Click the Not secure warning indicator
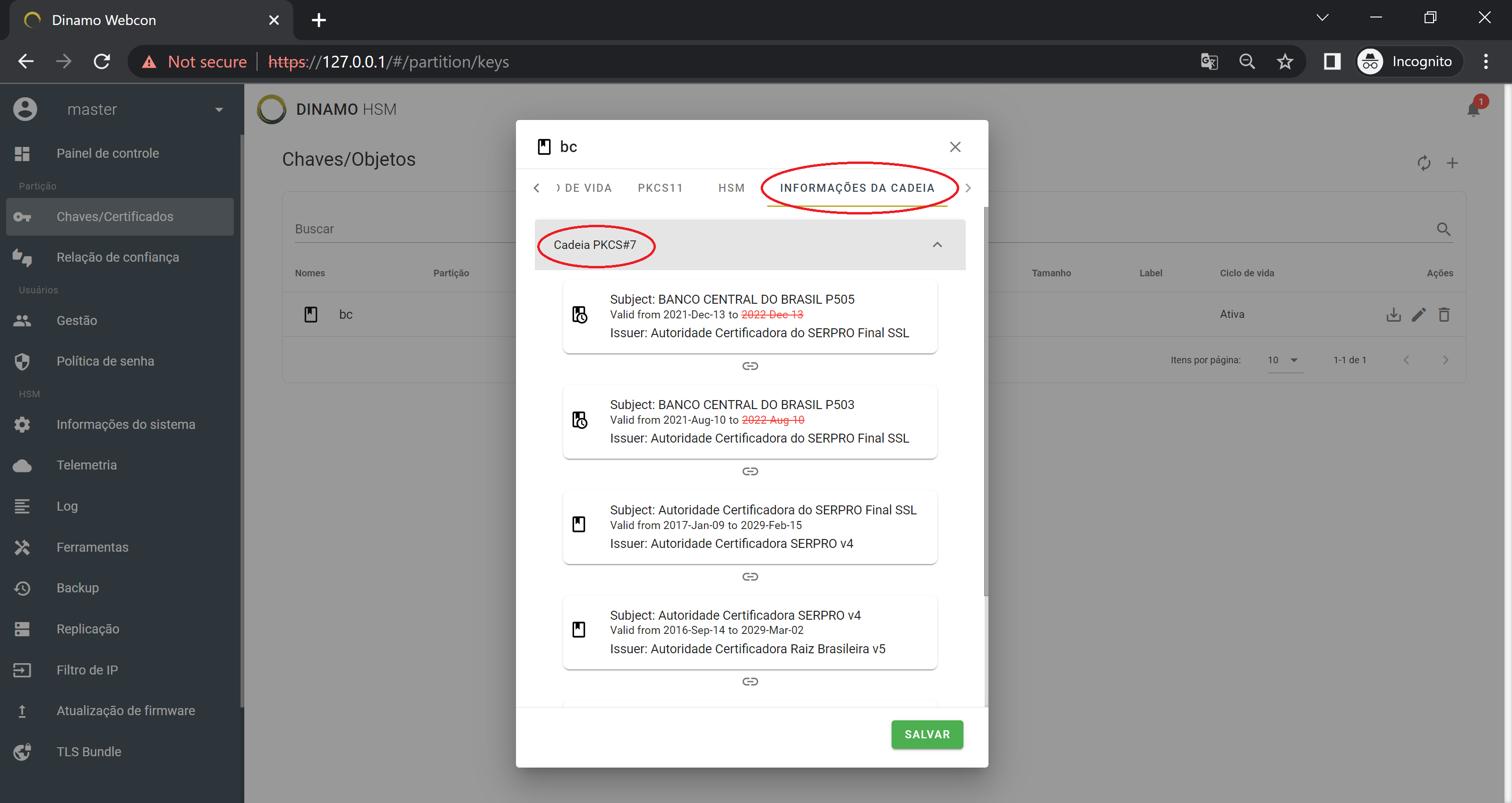The image size is (1512, 803). click(194, 61)
